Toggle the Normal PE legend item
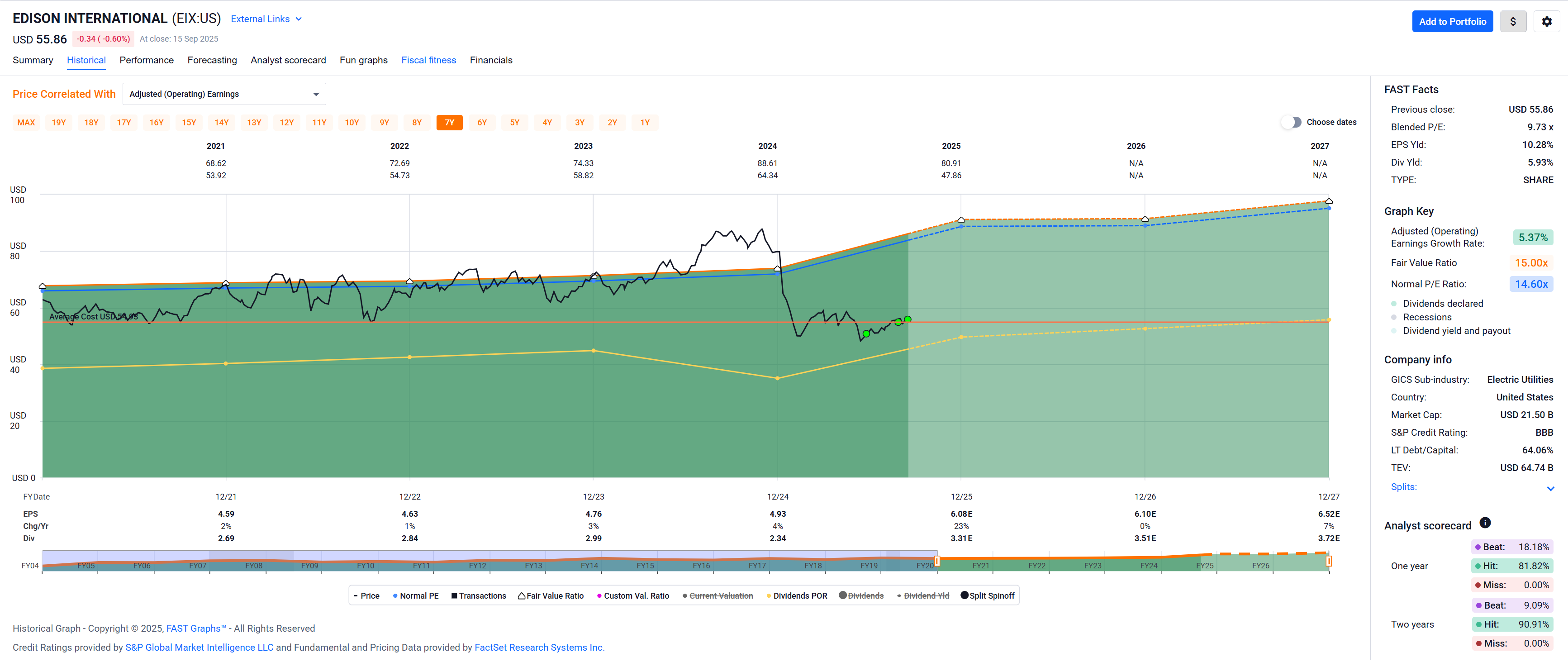The image size is (1568, 662). (x=415, y=595)
